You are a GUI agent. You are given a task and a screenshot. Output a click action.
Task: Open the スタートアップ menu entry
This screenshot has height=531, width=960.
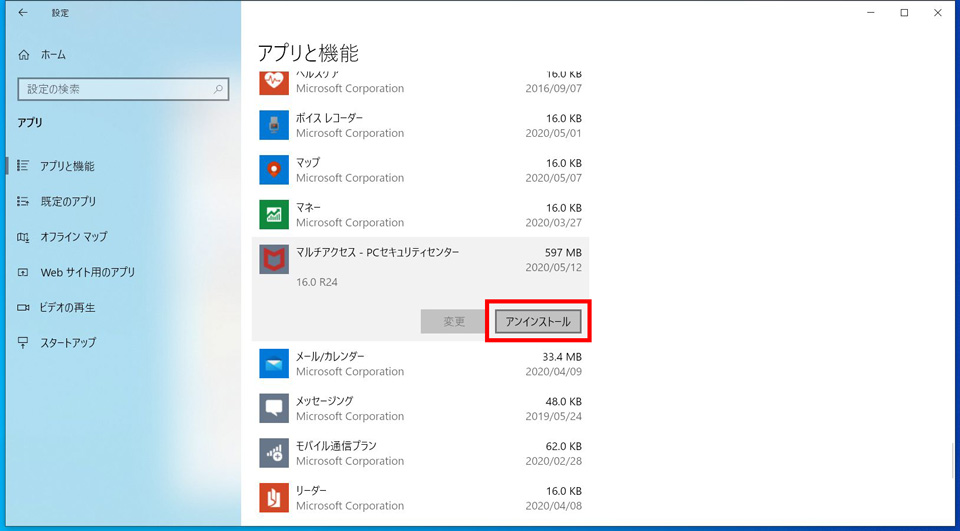[x=69, y=343]
